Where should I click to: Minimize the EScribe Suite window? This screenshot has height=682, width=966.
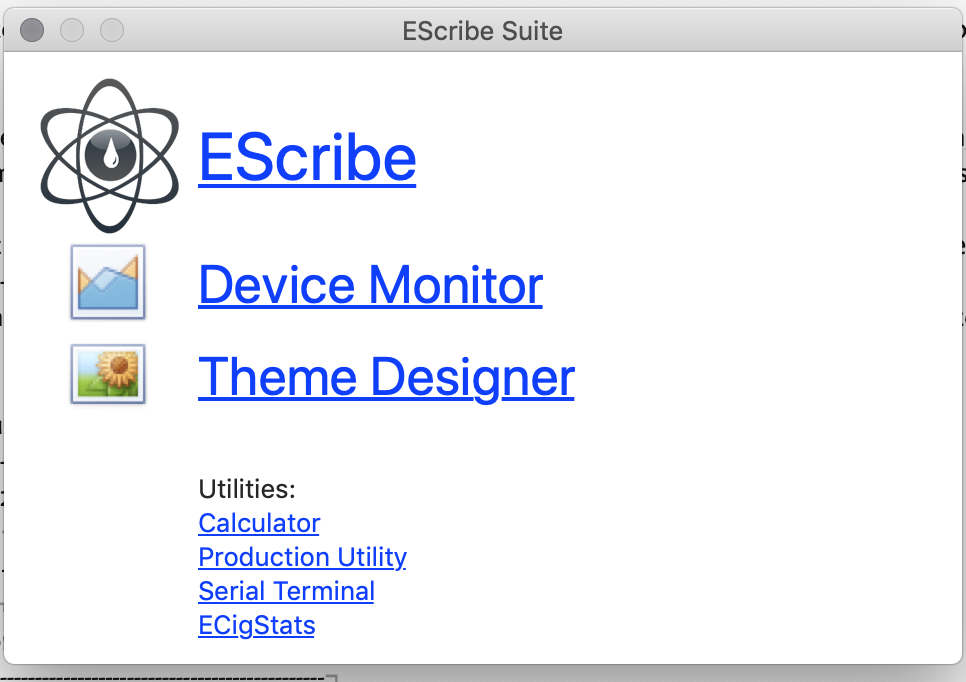point(72,31)
